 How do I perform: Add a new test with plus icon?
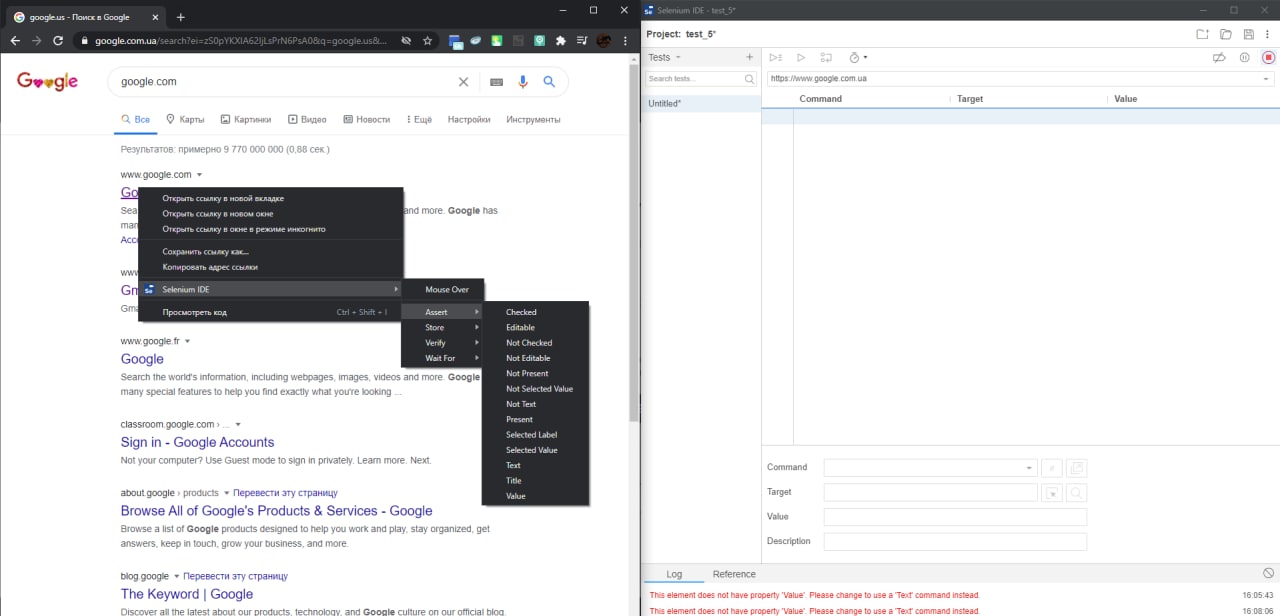(750, 57)
